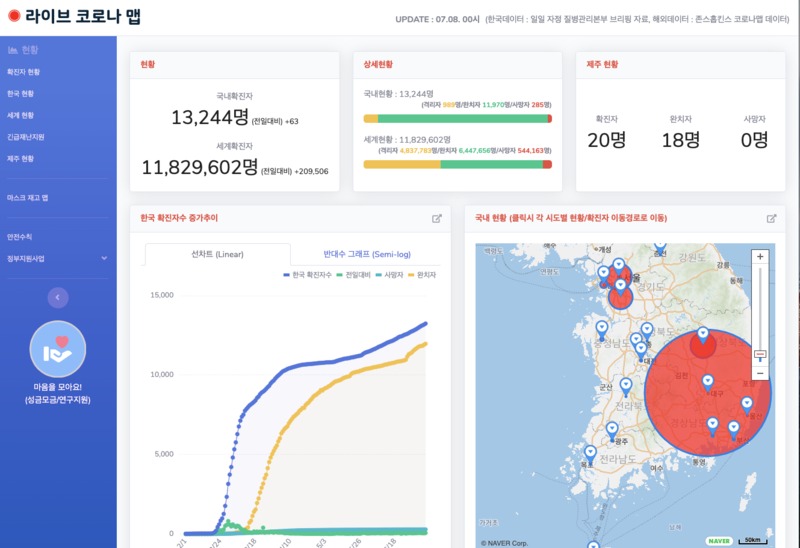
Task: Click the donation heart-hand icon
Action: click(58, 349)
